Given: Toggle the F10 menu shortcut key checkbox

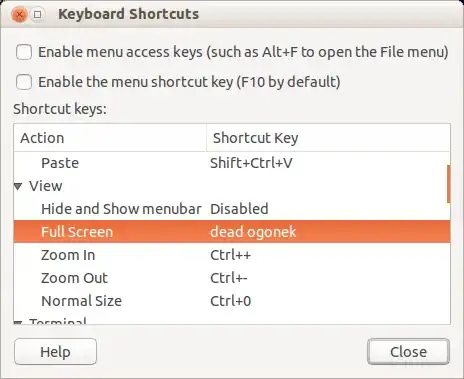Looking at the screenshot, I should pyautogui.click(x=24, y=82).
